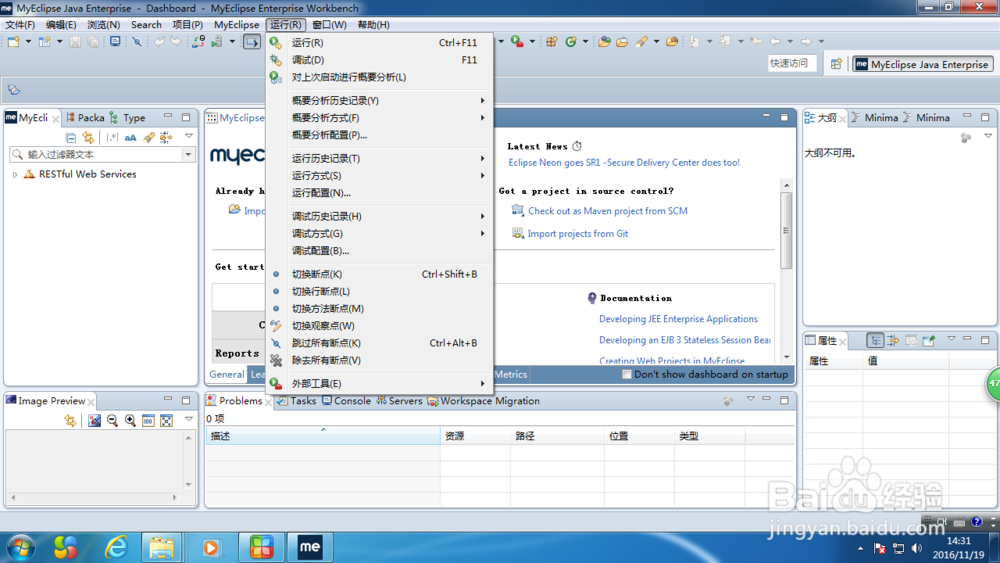Click the Deploy server icon in toolbar
1000x563 pixels.
pyautogui.click(x=198, y=42)
